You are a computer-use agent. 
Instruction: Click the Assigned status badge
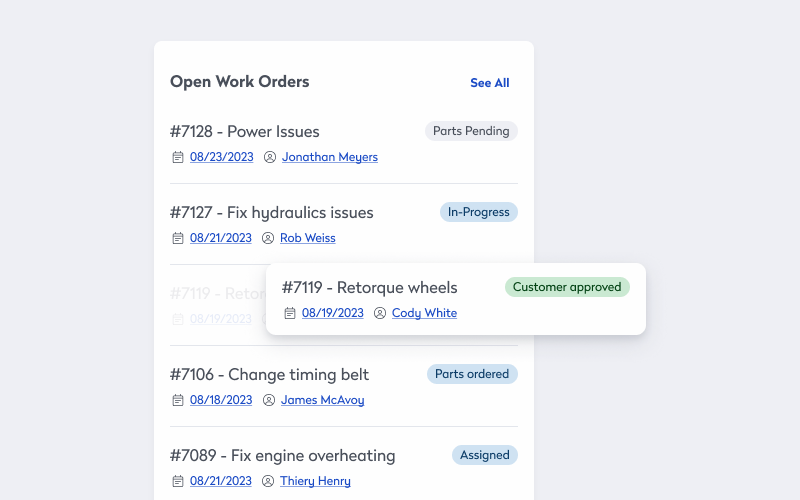(485, 455)
